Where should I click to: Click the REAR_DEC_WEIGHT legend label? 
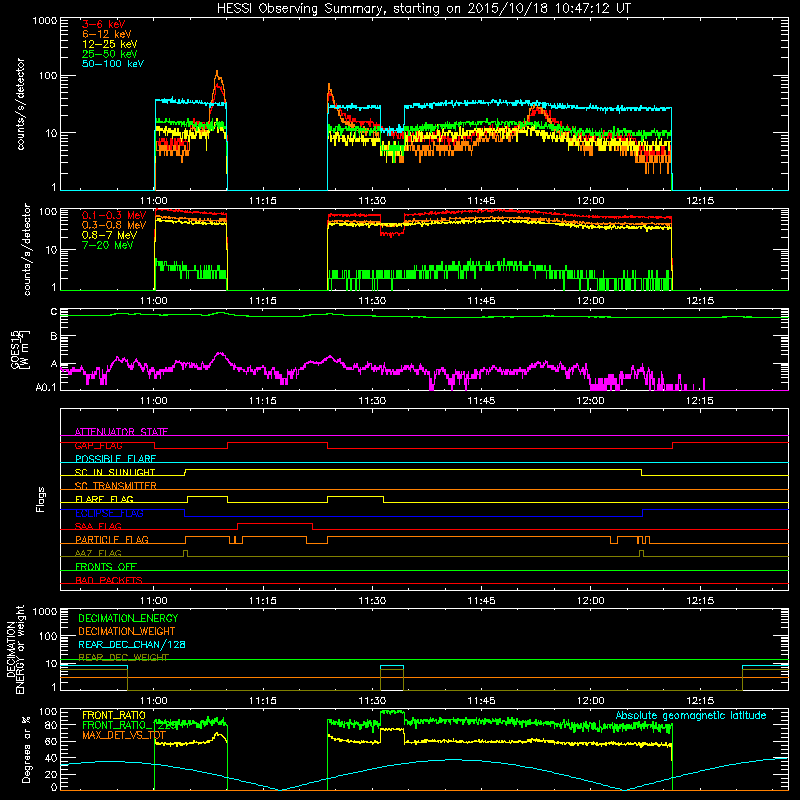(x=123, y=658)
